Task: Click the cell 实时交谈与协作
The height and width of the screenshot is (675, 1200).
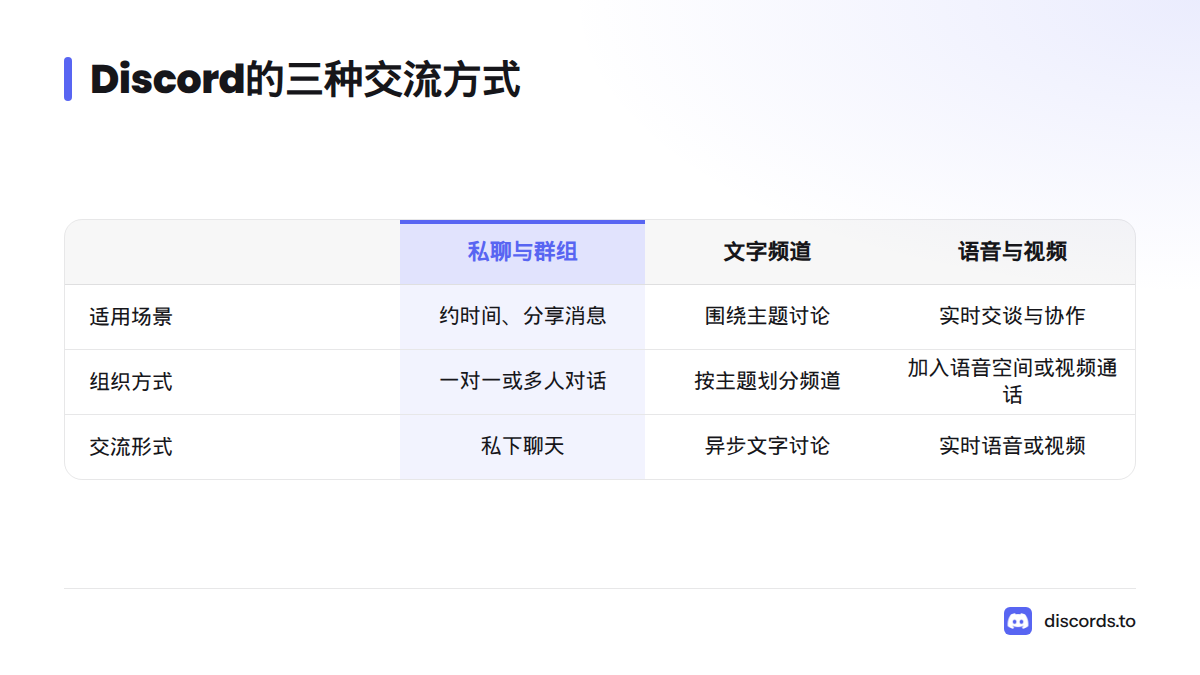Action: [x=1012, y=317]
